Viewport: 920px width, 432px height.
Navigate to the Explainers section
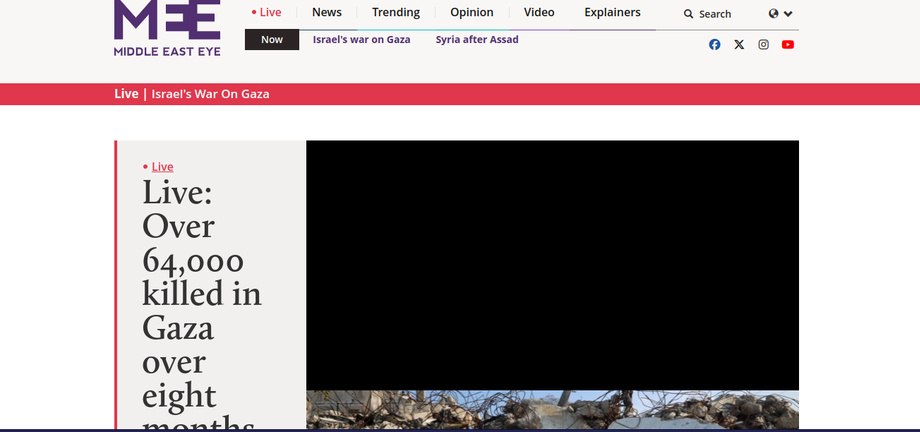(612, 12)
